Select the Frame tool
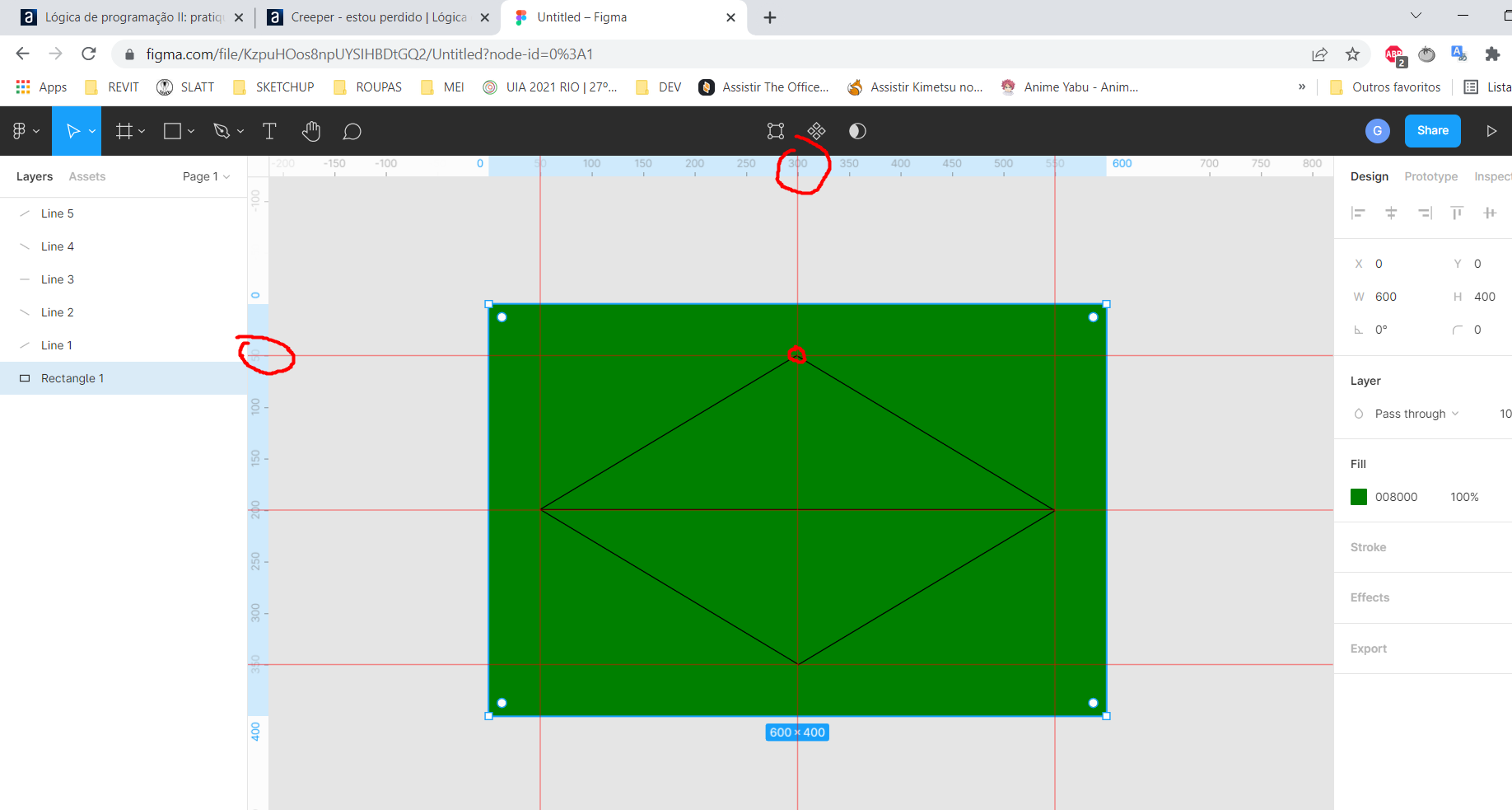The width and height of the screenshot is (1512, 810). 124,131
